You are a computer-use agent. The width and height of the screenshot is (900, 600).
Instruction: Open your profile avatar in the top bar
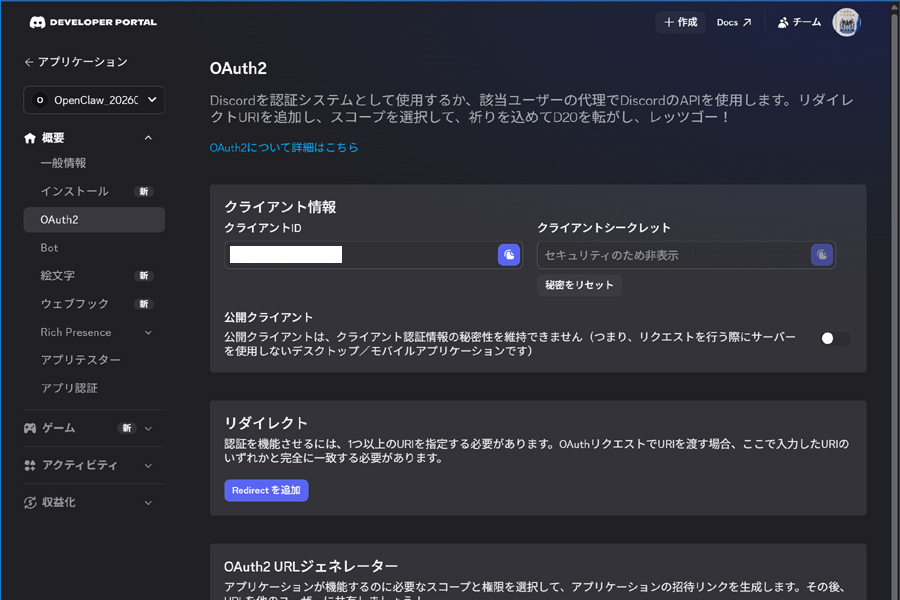pyautogui.click(x=846, y=21)
